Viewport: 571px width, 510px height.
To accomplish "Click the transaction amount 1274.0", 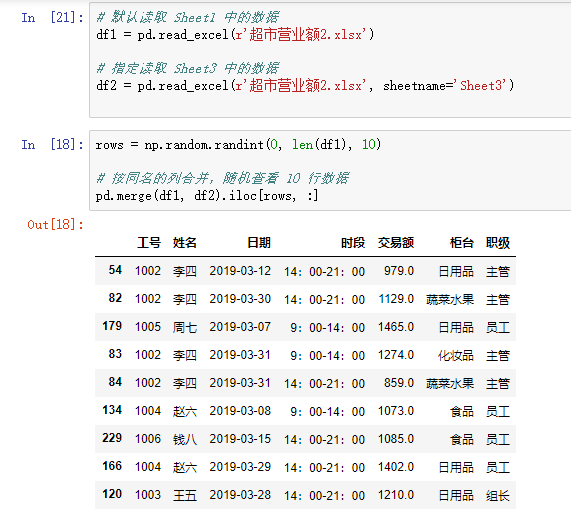I will 396,355.
